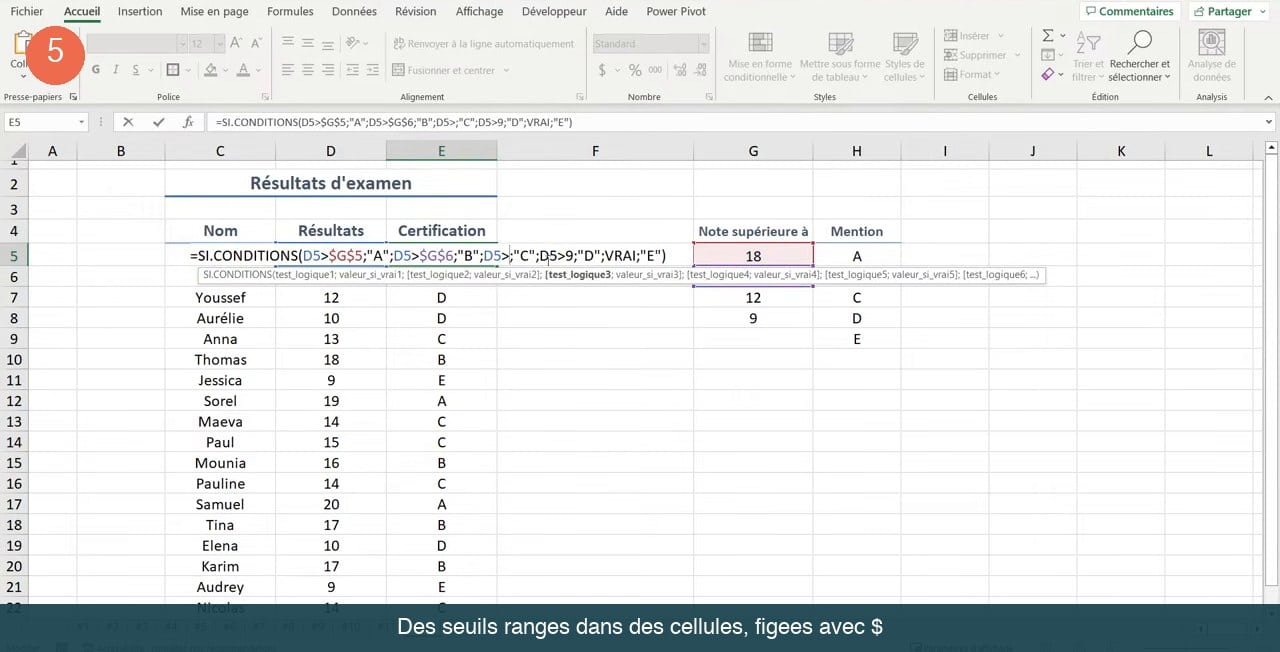The width and height of the screenshot is (1280, 652).
Task: Expand the Fusionner et centrer dropdown arrow
Action: click(506, 70)
